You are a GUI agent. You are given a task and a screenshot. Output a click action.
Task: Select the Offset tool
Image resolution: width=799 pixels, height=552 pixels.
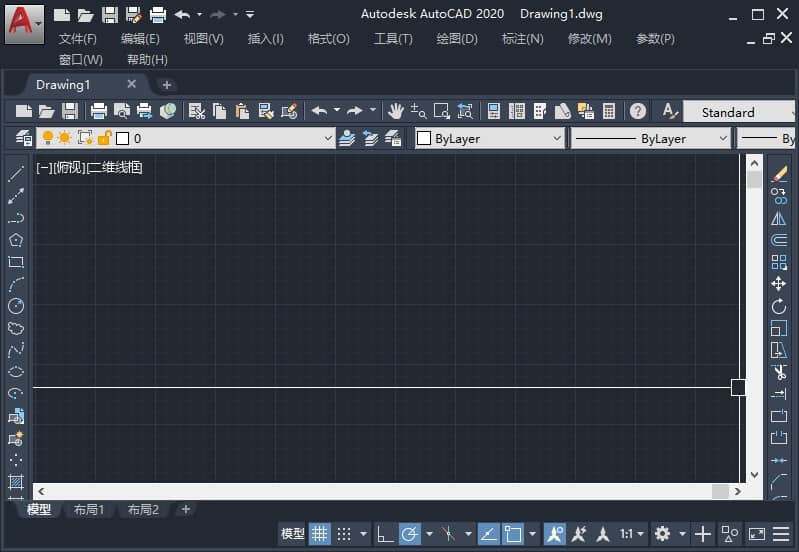point(779,240)
